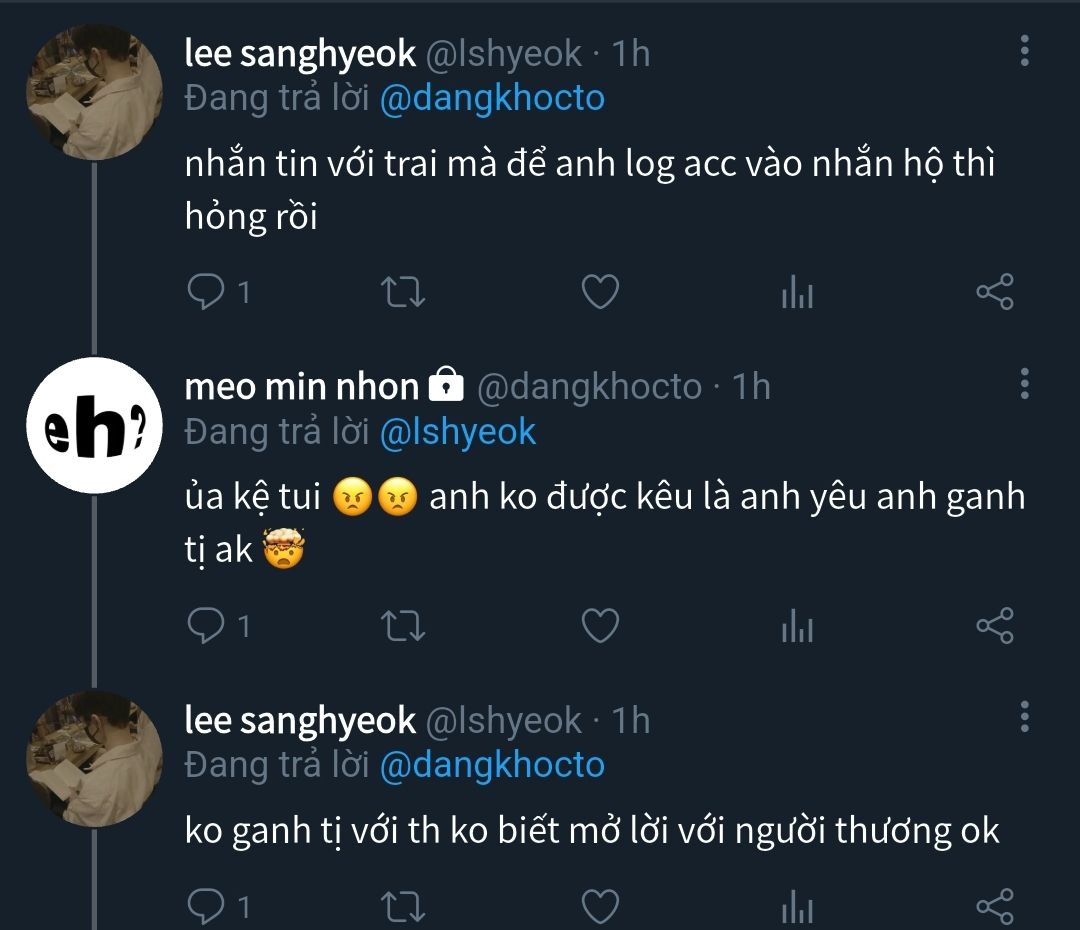Image resolution: width=1080 pixels, height=930 pixels.
Task: Reply to meo min nhon's tweet
Action: tap(206, 625)
